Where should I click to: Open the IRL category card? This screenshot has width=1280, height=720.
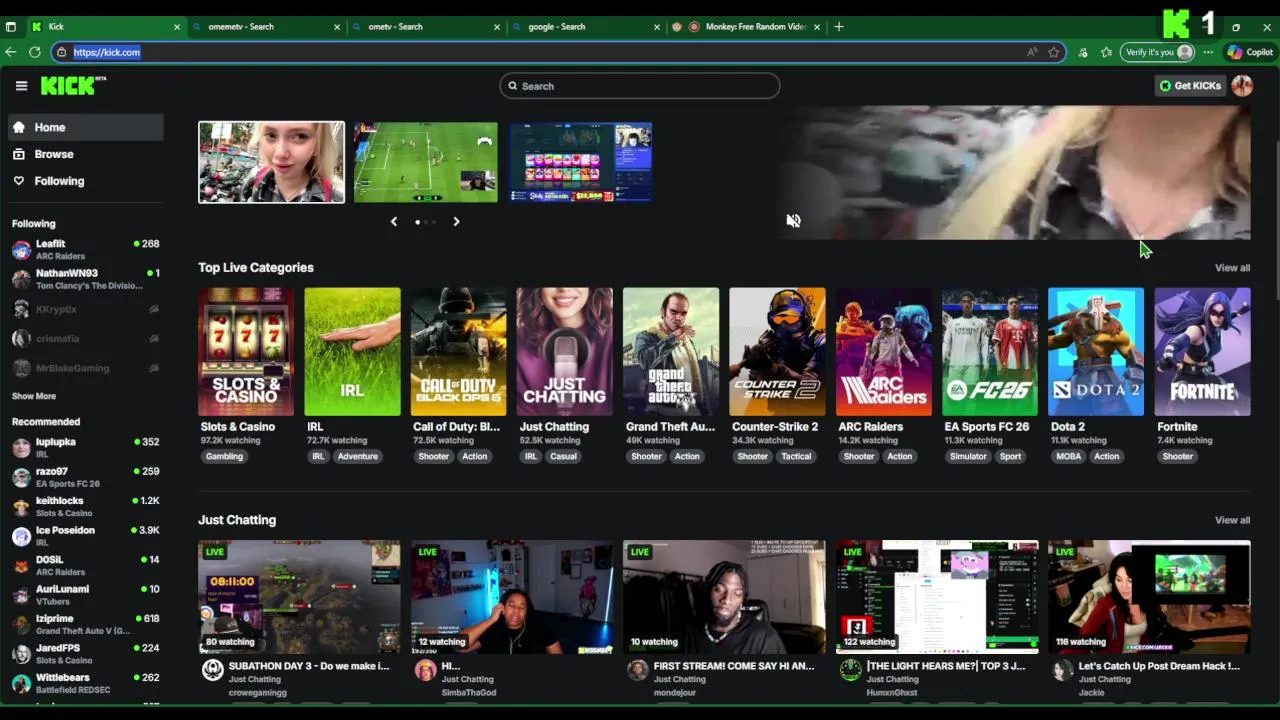pos(352,352)
